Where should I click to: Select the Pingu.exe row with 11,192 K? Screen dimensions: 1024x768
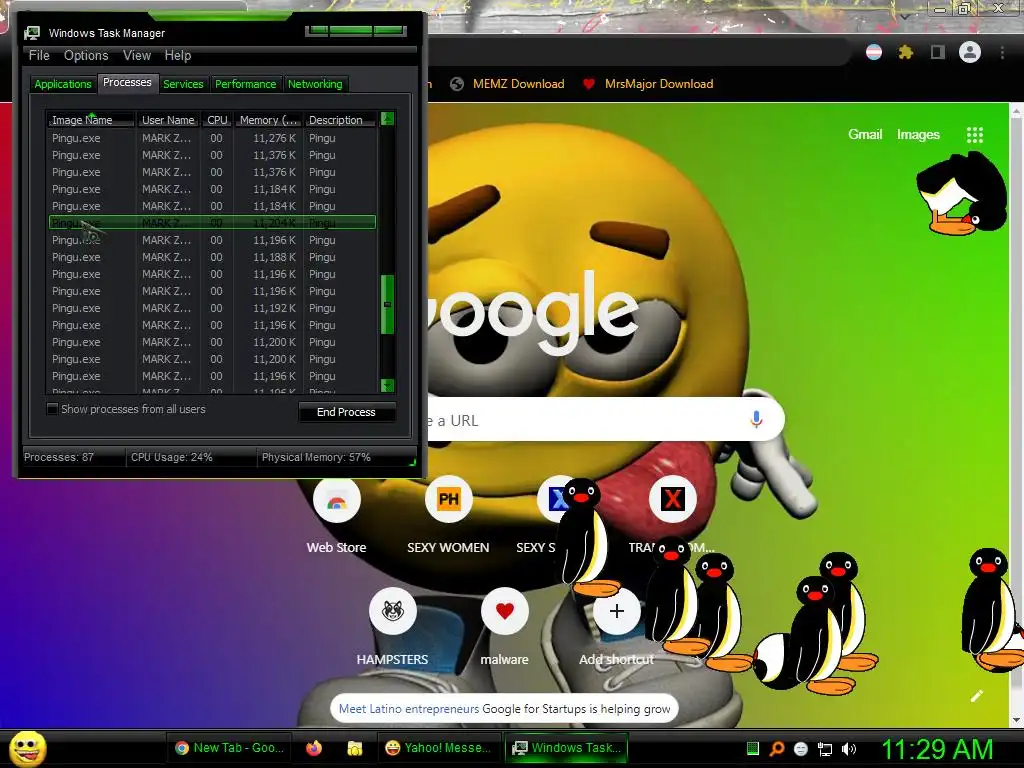(212, 308)
